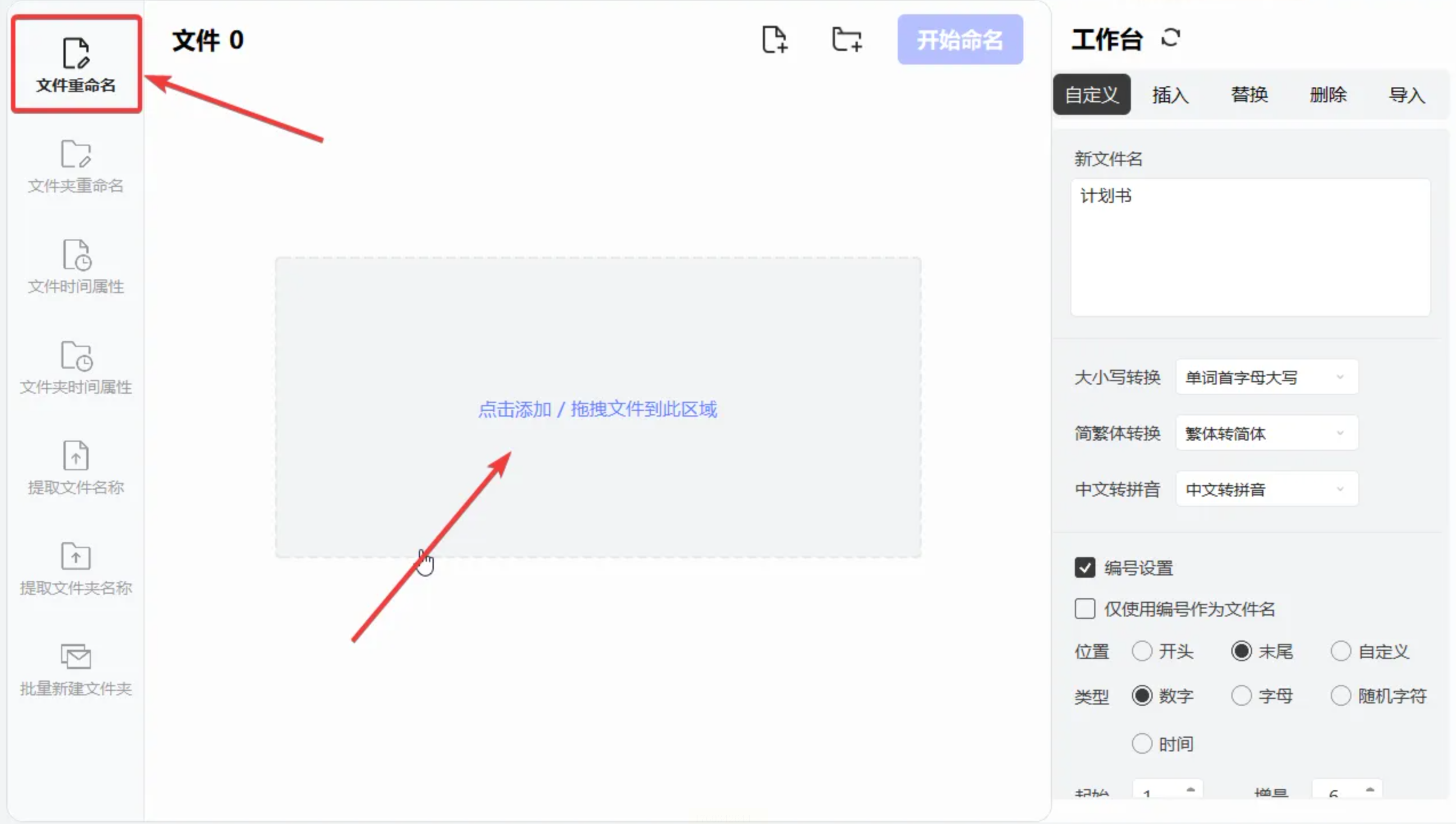Image resolution: width=1456 pixels, height=824 pixels.
Task: Switch to the 替换 tab
Action: [1249, 94]
